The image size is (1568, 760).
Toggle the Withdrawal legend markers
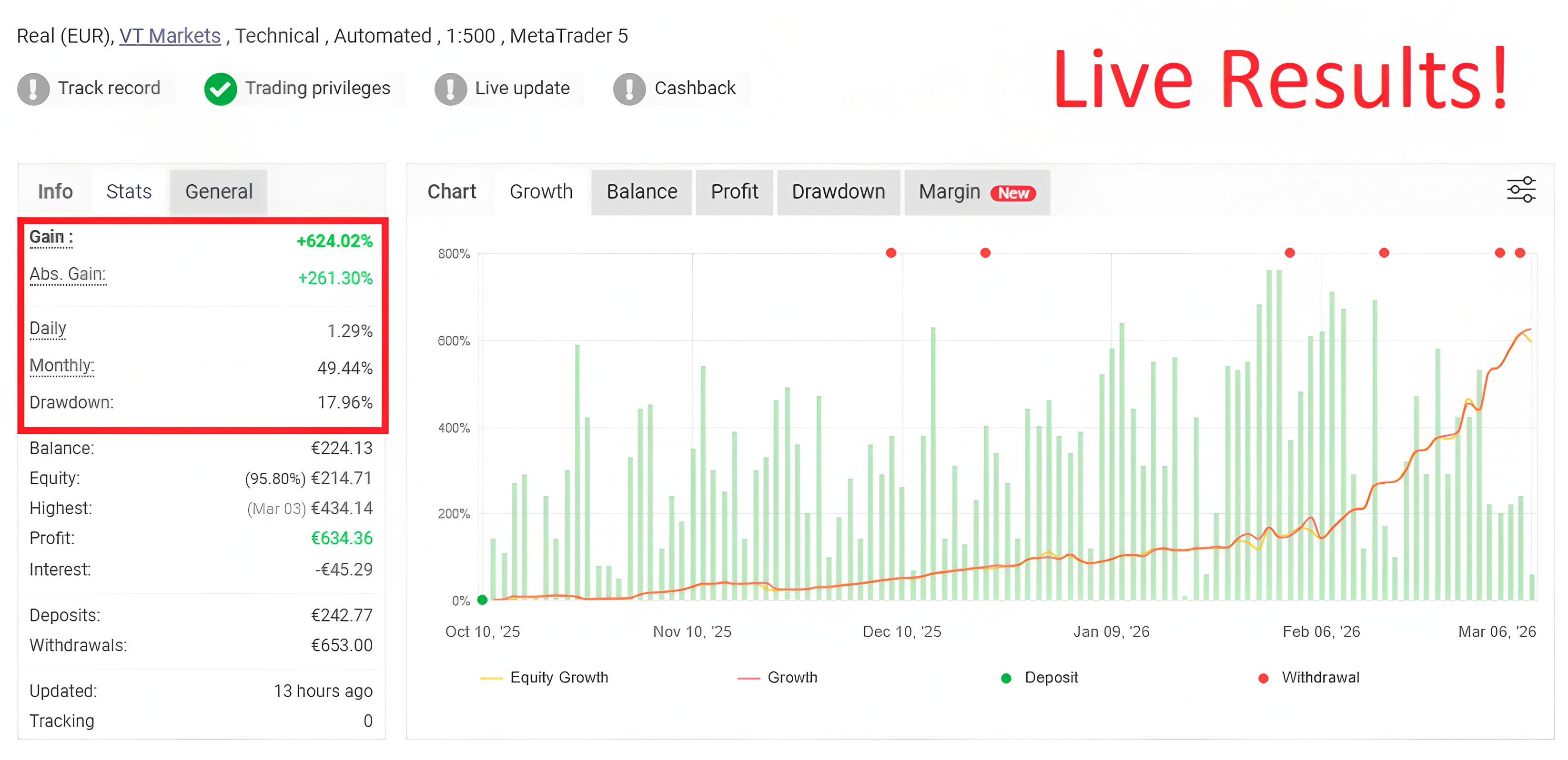coord(1308,677)
